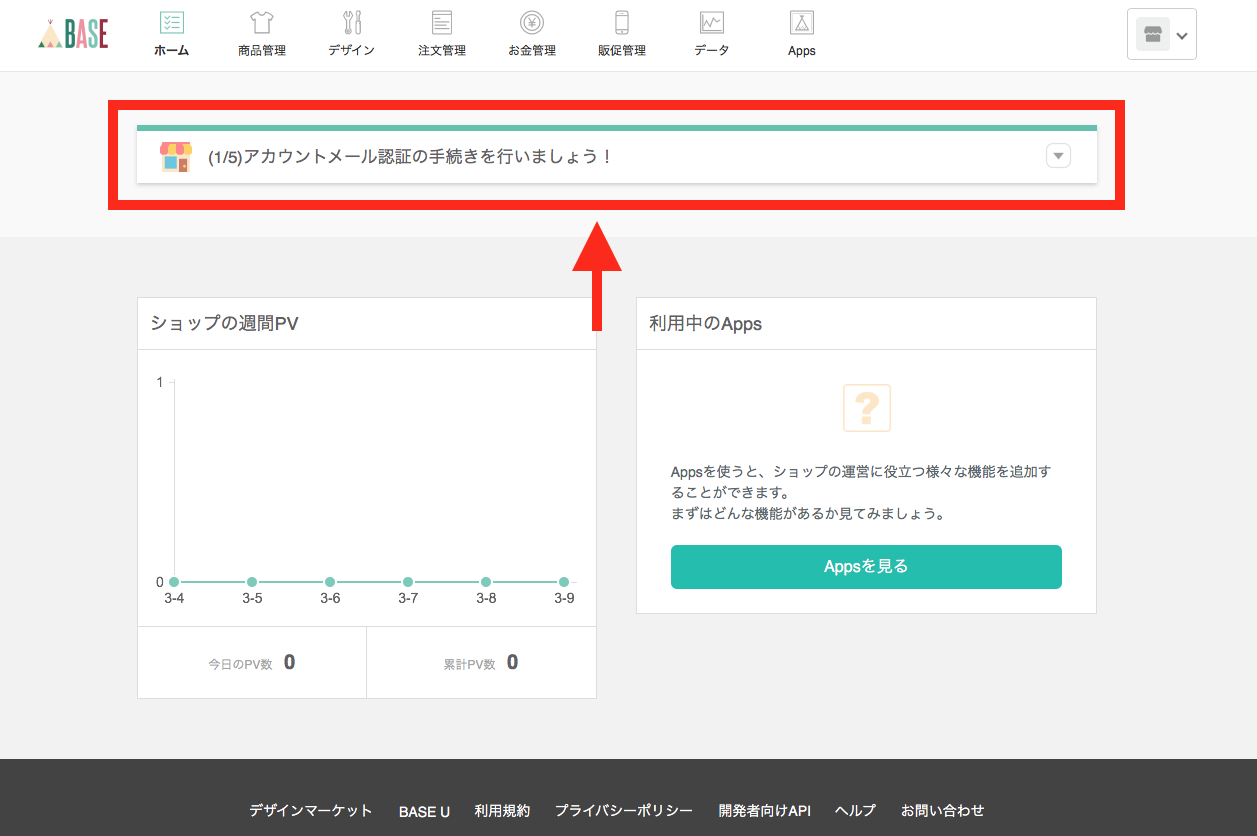This screenshot has width=1257, height=836.
Task: Open 注文管理 order list icon
Action: point(442,23)
